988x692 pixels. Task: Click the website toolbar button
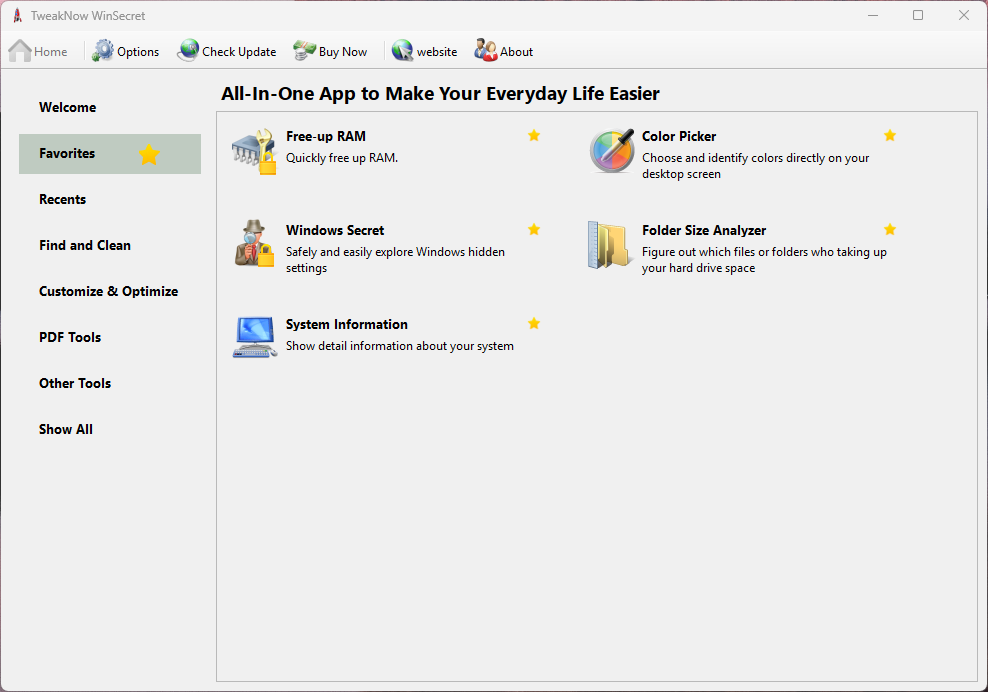pyautogui.click(x=425, y=51)
